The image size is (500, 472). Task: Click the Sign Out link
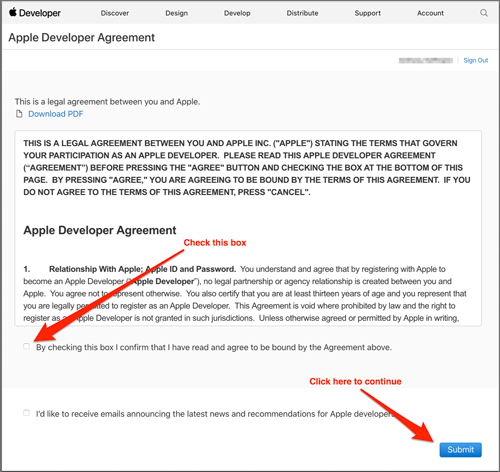point(476,60)
